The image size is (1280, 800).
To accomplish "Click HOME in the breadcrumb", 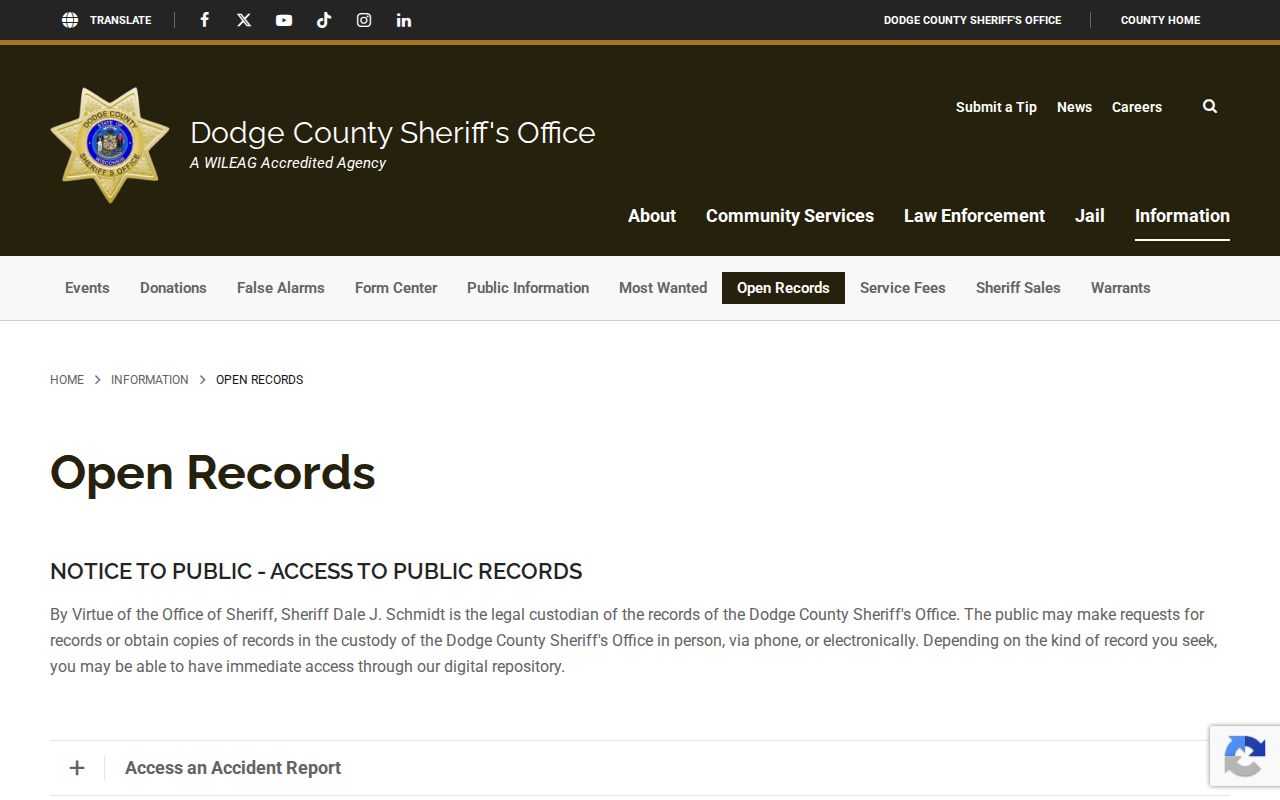I will point(67,380).
